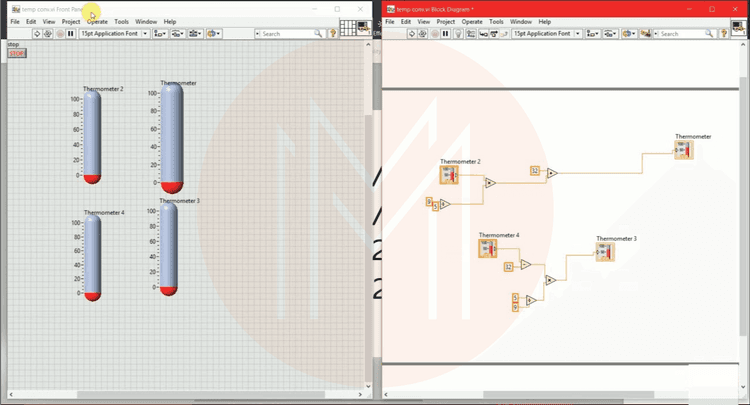Open Tools menu in Front Panel window

click(x=121, y=22)
